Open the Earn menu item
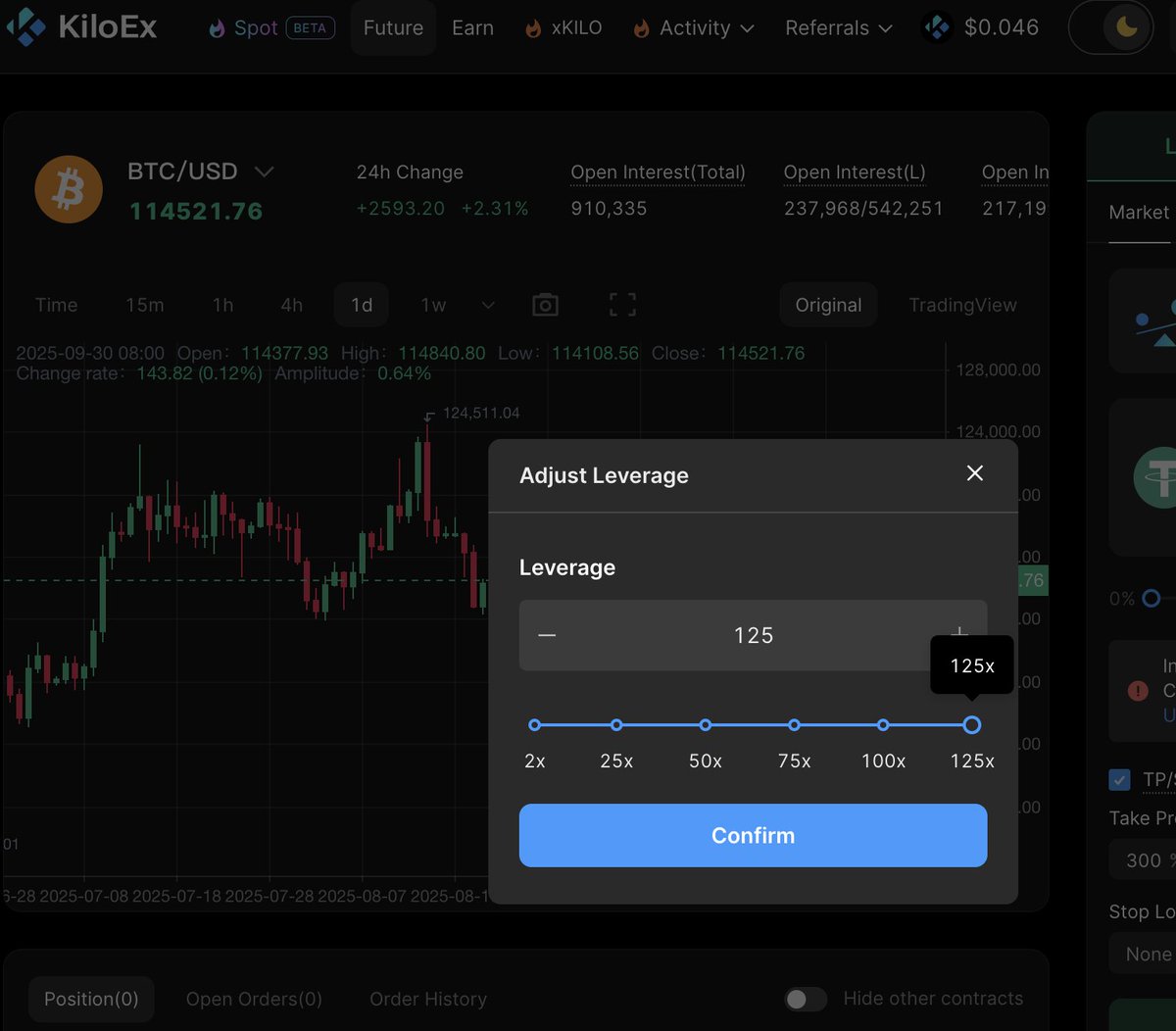Image resolution: width=1176 pixels, height=1031 pixels. (472, 28)
